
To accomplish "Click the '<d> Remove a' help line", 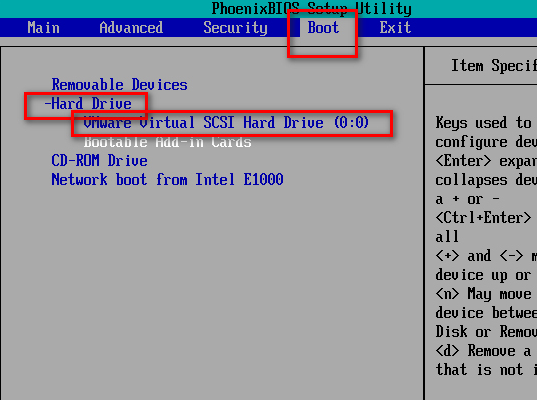I will [x=484, y=351].
